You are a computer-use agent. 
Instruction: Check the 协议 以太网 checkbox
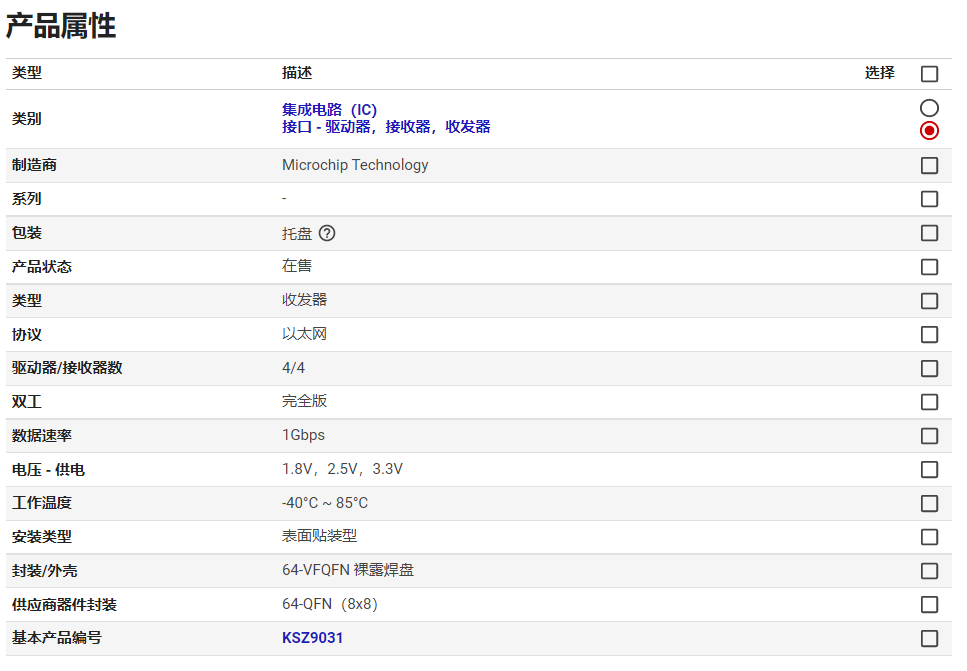point(929,334)
